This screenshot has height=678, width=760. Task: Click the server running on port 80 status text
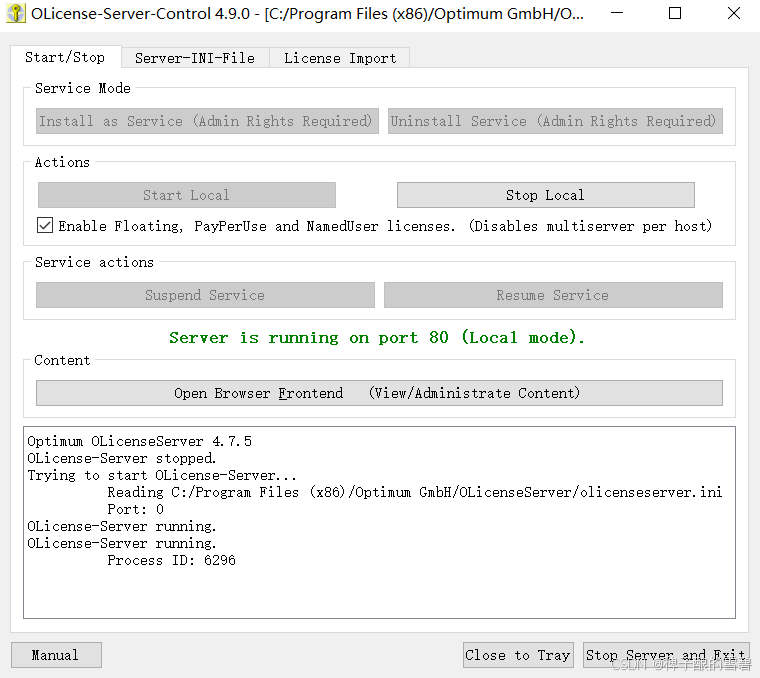pos(377,337)
